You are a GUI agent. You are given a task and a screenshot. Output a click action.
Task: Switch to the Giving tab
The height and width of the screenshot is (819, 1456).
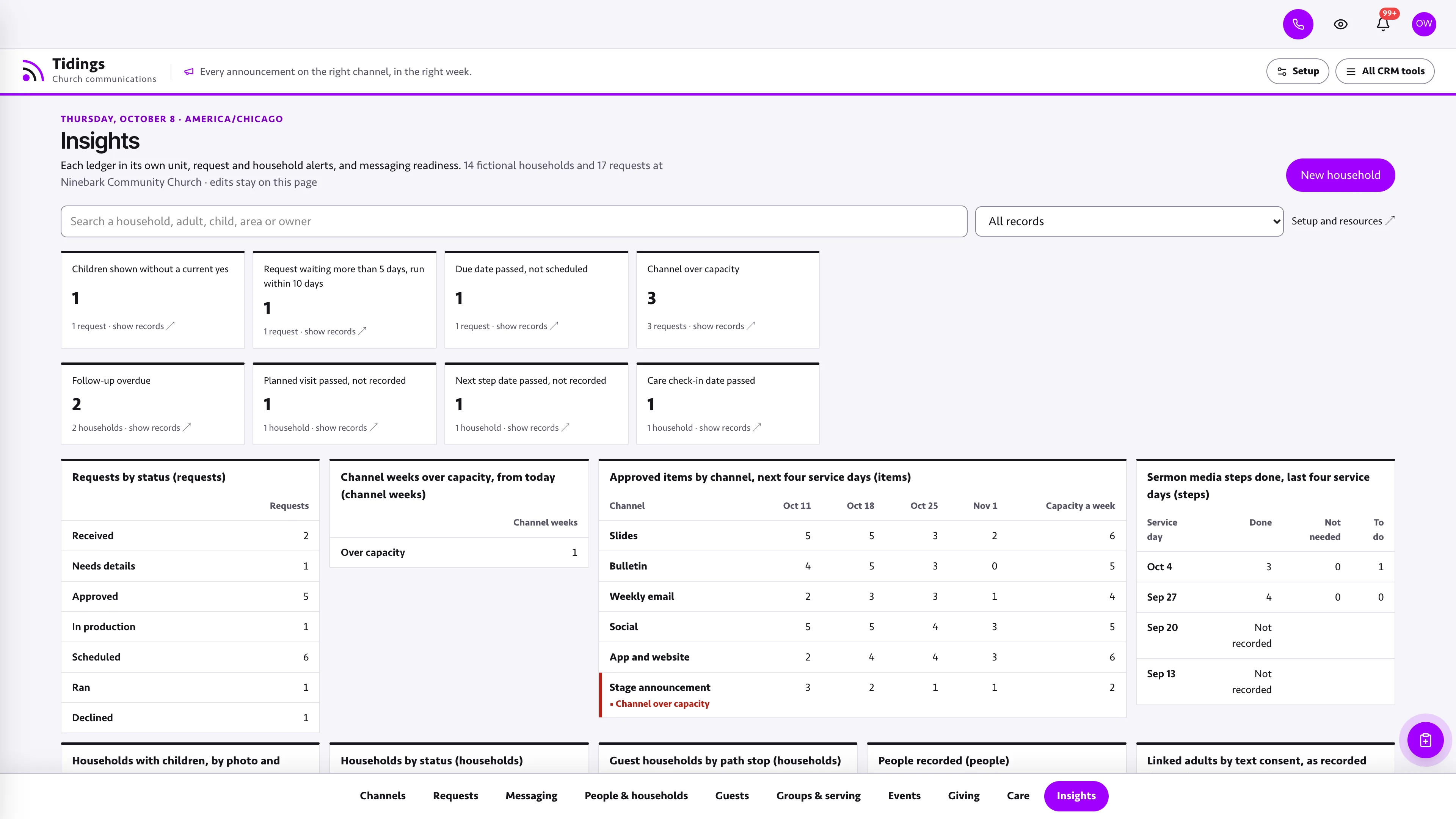[963, 796]
